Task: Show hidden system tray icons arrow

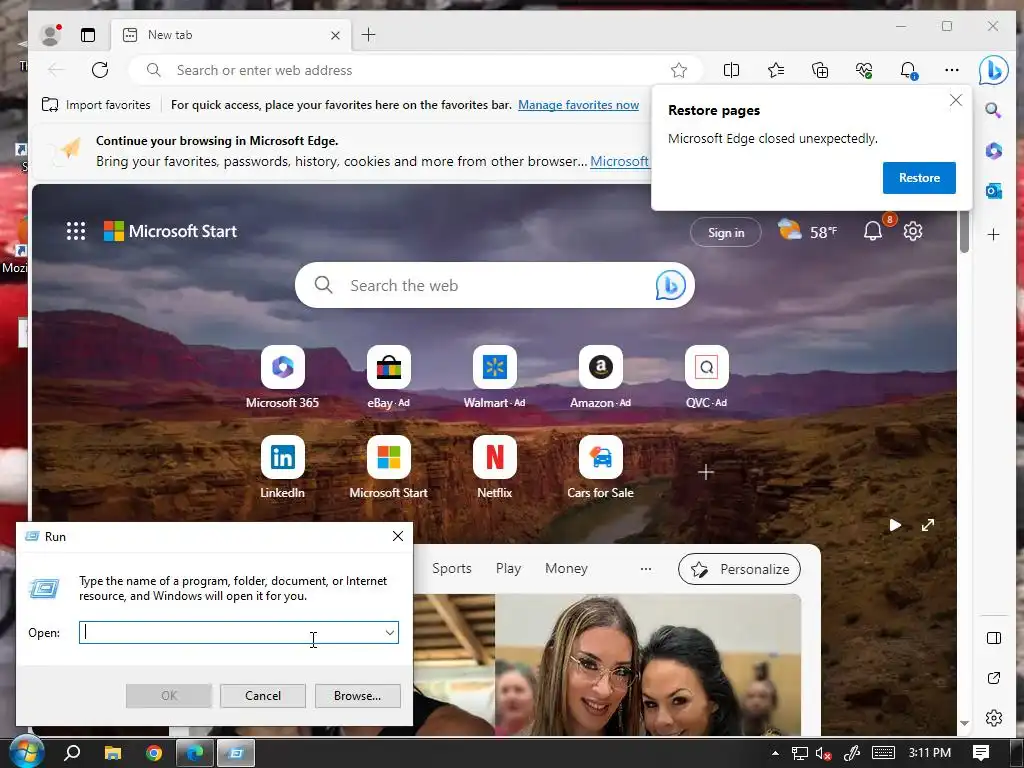Action: (x=775, y=752)
